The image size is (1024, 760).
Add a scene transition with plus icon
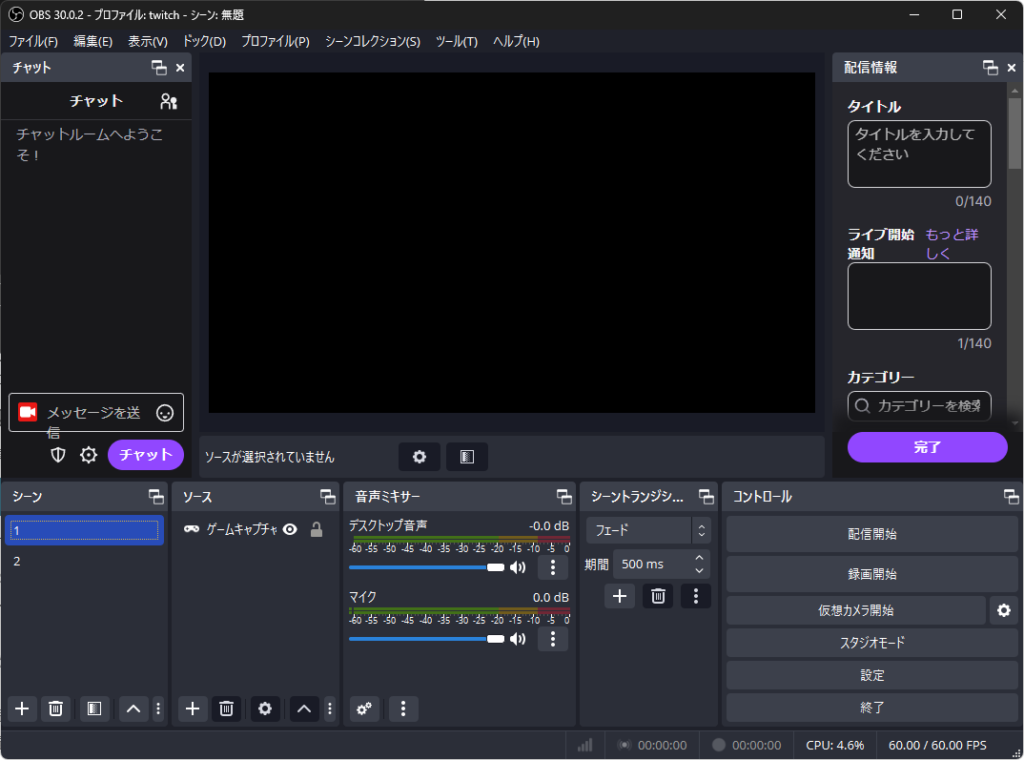(x=619, y=596)
